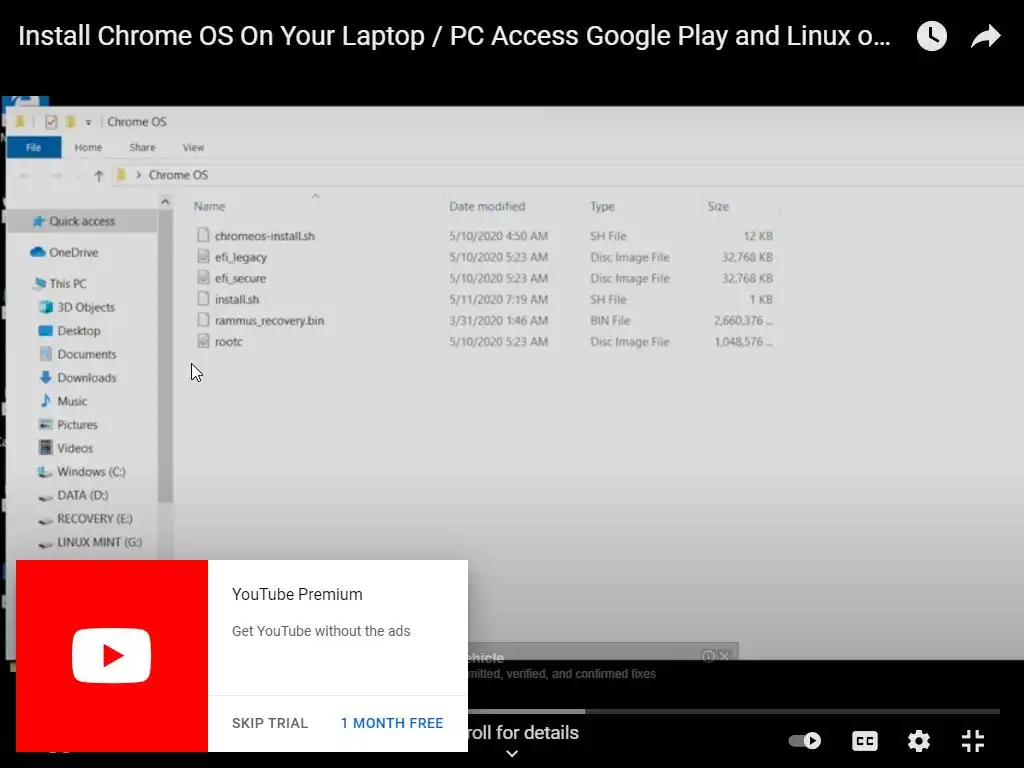Click SKIP TRIAL button
Screen dimensions: 1024x768
pos(270,723)
